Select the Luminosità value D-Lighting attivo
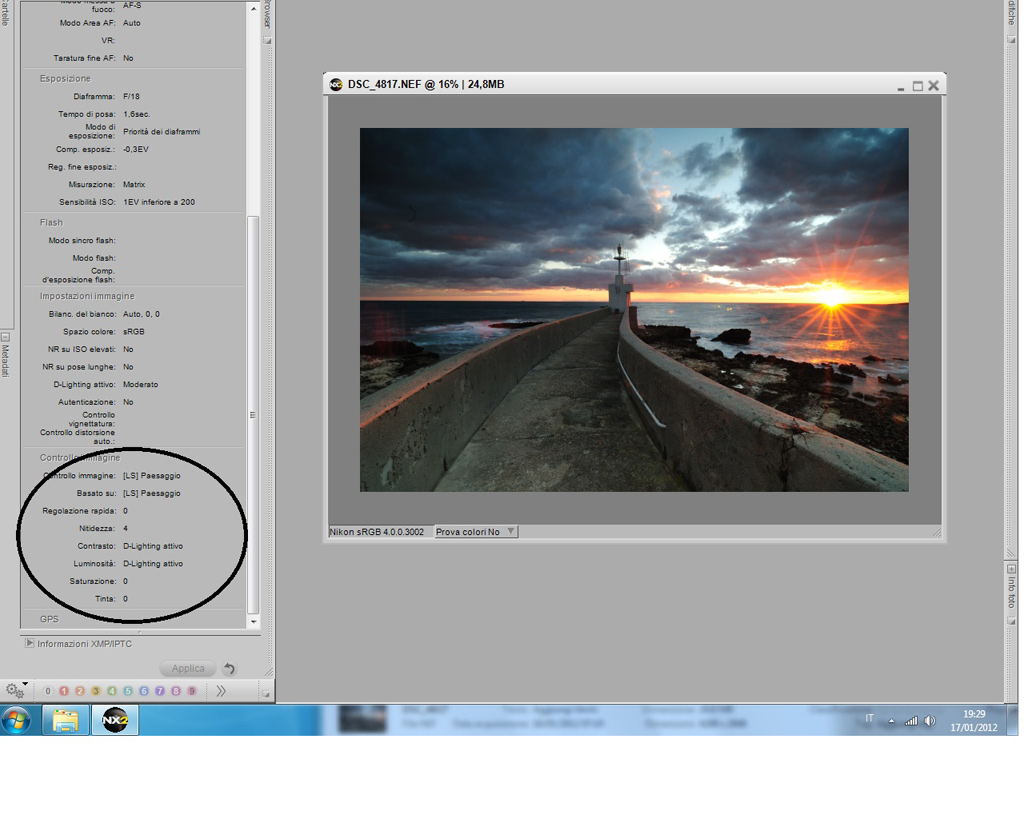This screenshot has width=1024, height=819. [153, 564]
